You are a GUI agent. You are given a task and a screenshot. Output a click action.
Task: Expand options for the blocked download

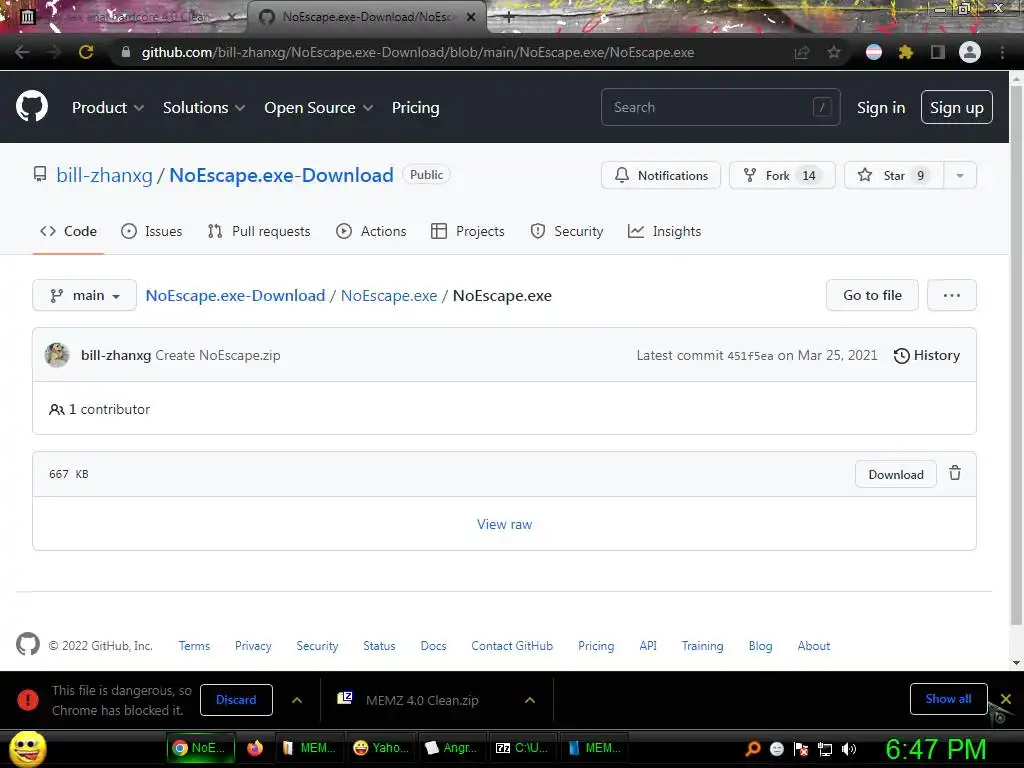[296, 700]
